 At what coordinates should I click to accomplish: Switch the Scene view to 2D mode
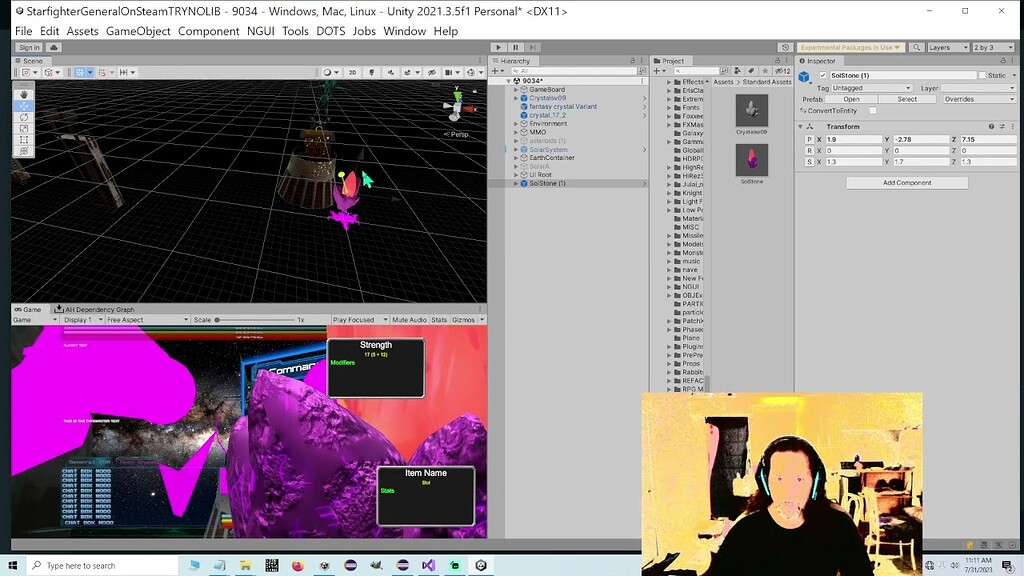tap(352, 71)
